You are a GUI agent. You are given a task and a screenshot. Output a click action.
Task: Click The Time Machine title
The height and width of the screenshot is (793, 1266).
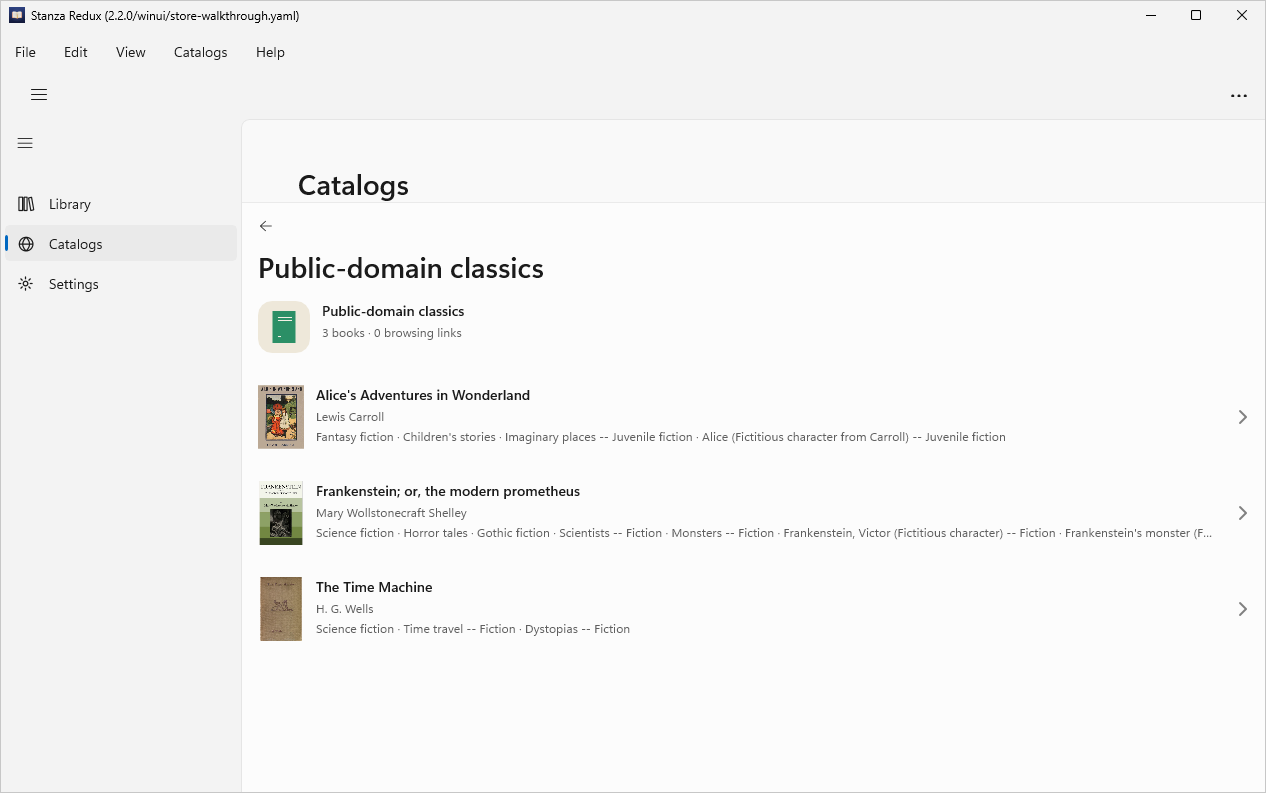point(374,587)
